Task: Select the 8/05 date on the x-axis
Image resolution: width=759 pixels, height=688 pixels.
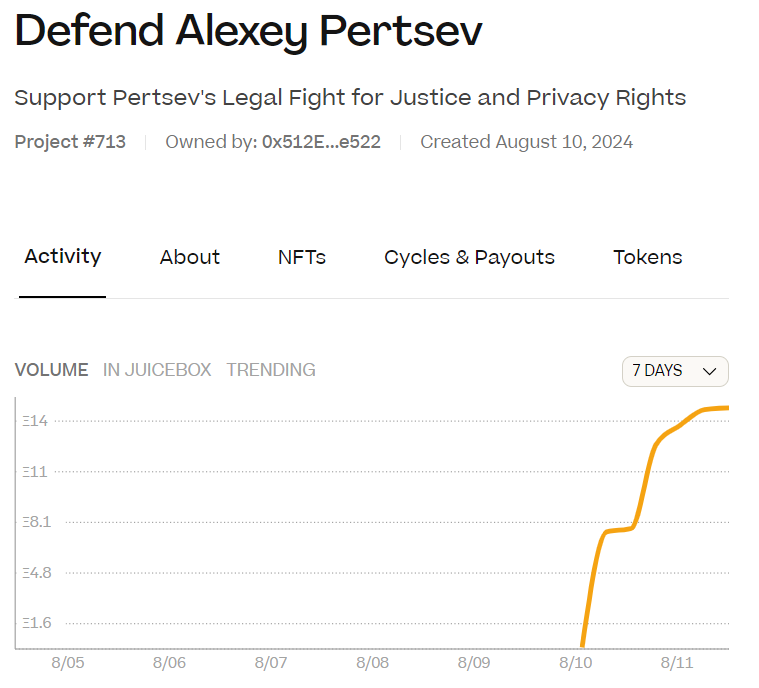Action: [x=69, y=663]
